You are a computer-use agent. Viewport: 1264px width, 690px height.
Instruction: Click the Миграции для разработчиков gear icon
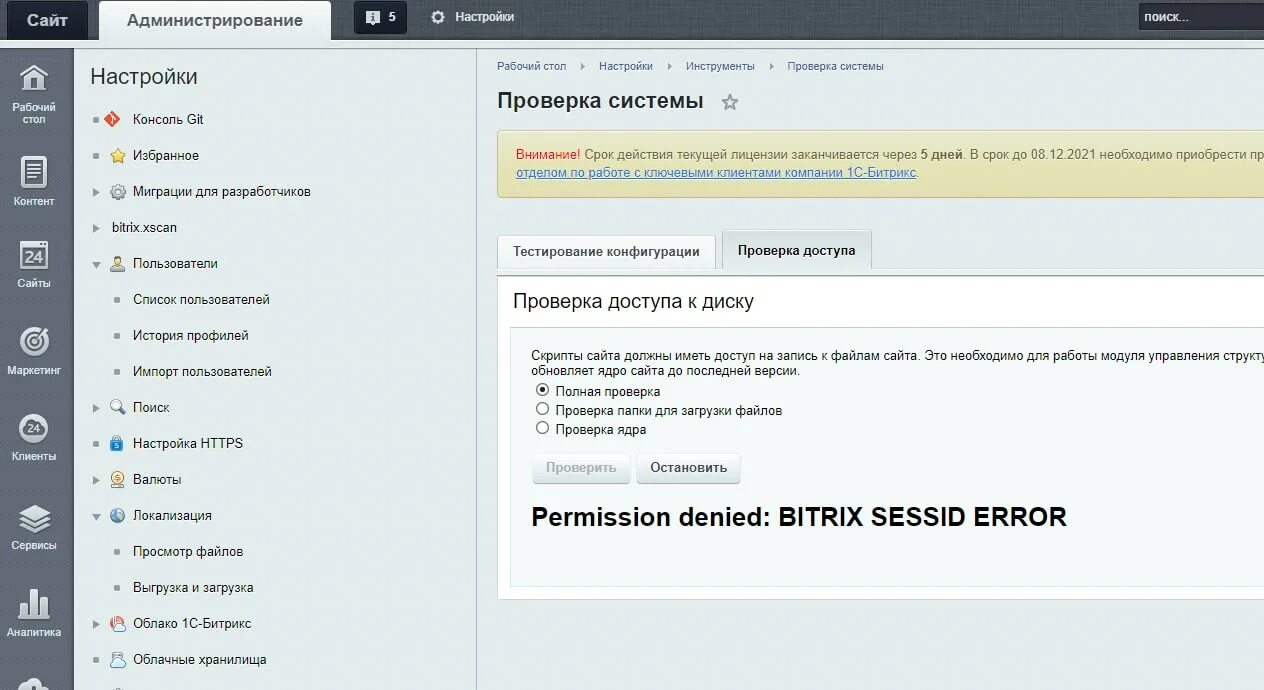click(117, 191)
